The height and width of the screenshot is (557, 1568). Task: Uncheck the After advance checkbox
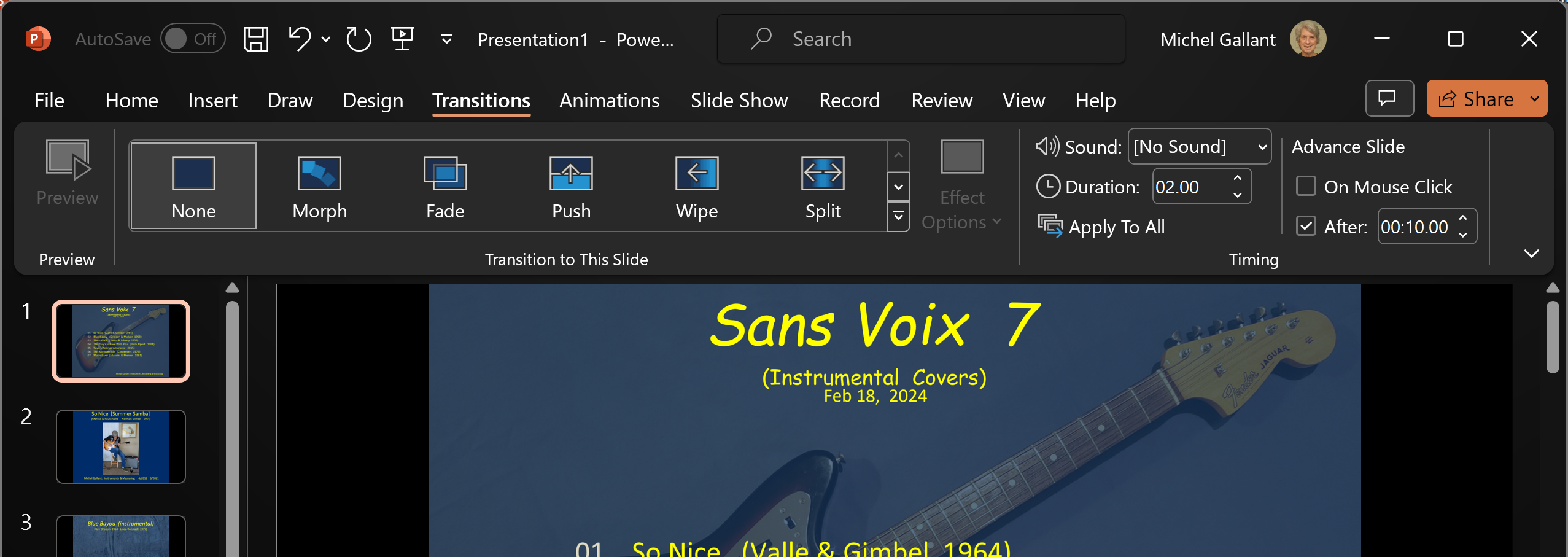[x=1306, y=226]
